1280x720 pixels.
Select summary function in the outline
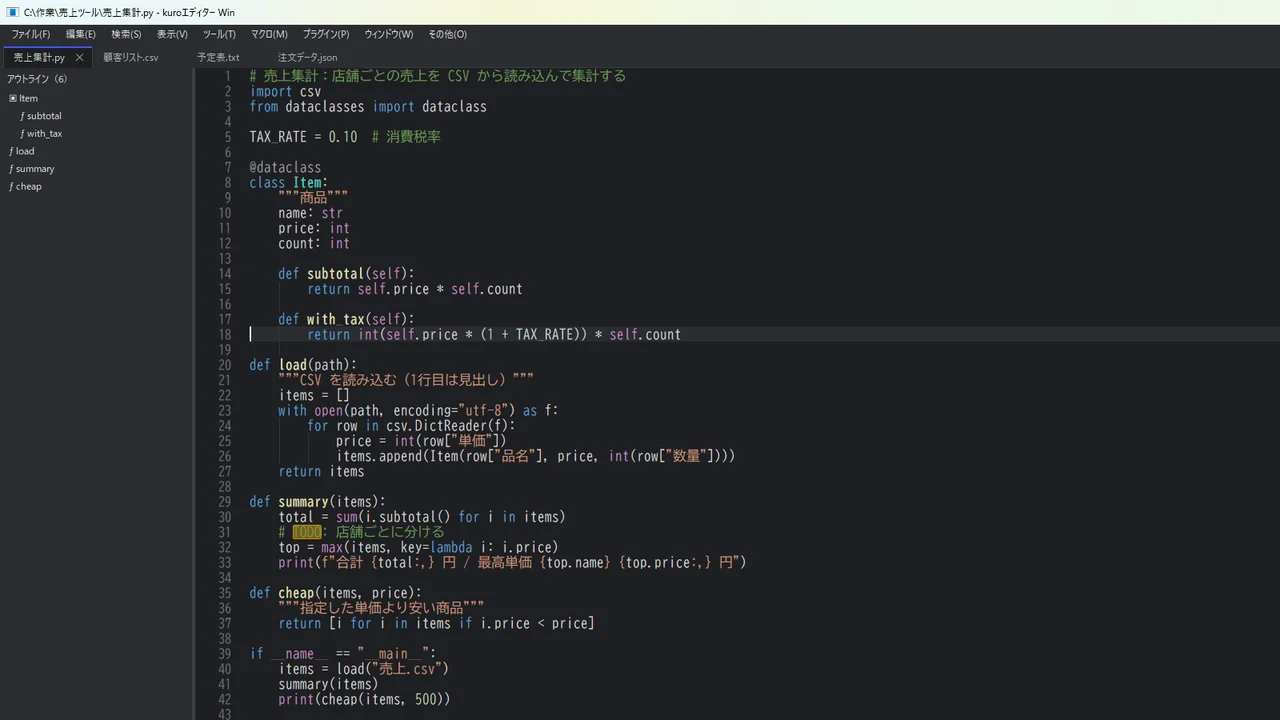click(x=35, y=169)
